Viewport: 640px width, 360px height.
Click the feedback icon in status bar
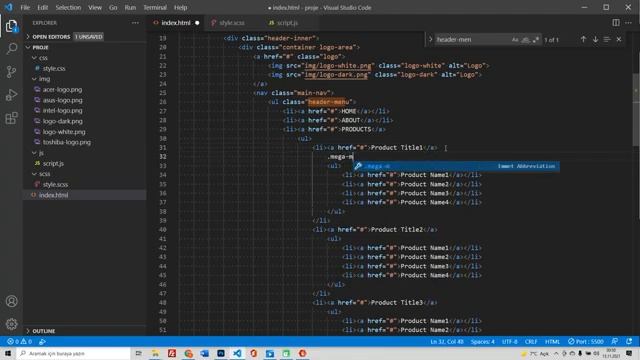[x=615, y=341]
